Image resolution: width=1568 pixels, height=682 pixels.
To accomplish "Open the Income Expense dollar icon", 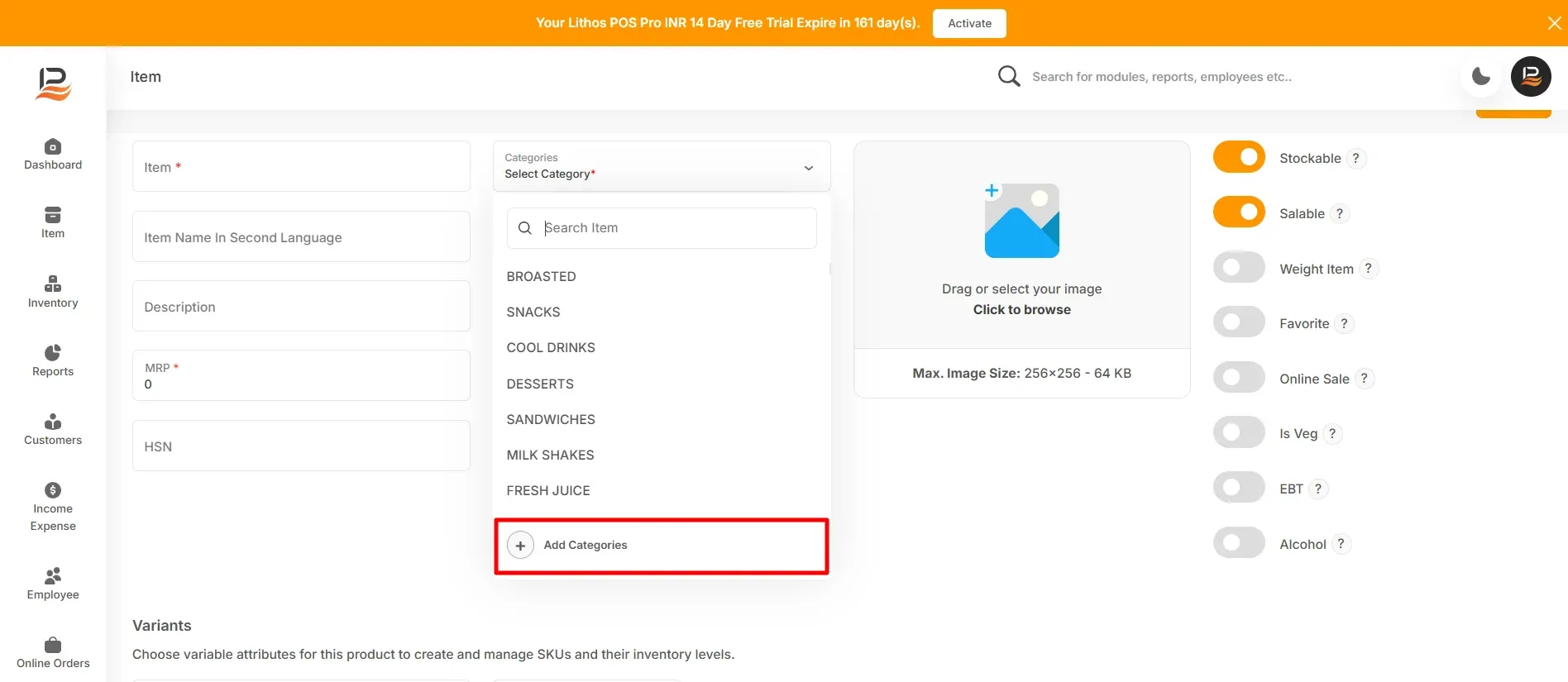I will 53,490.
